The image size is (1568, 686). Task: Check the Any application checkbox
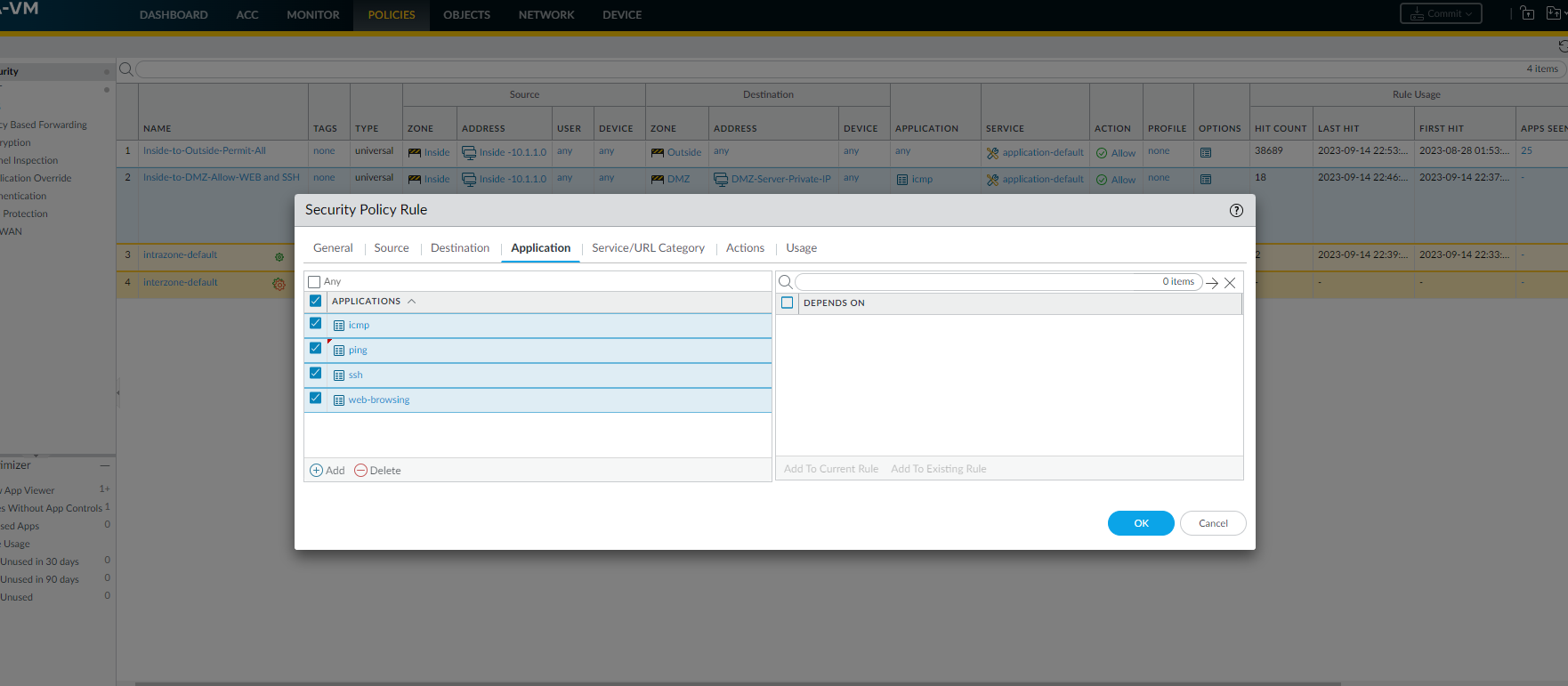(314, 282)
